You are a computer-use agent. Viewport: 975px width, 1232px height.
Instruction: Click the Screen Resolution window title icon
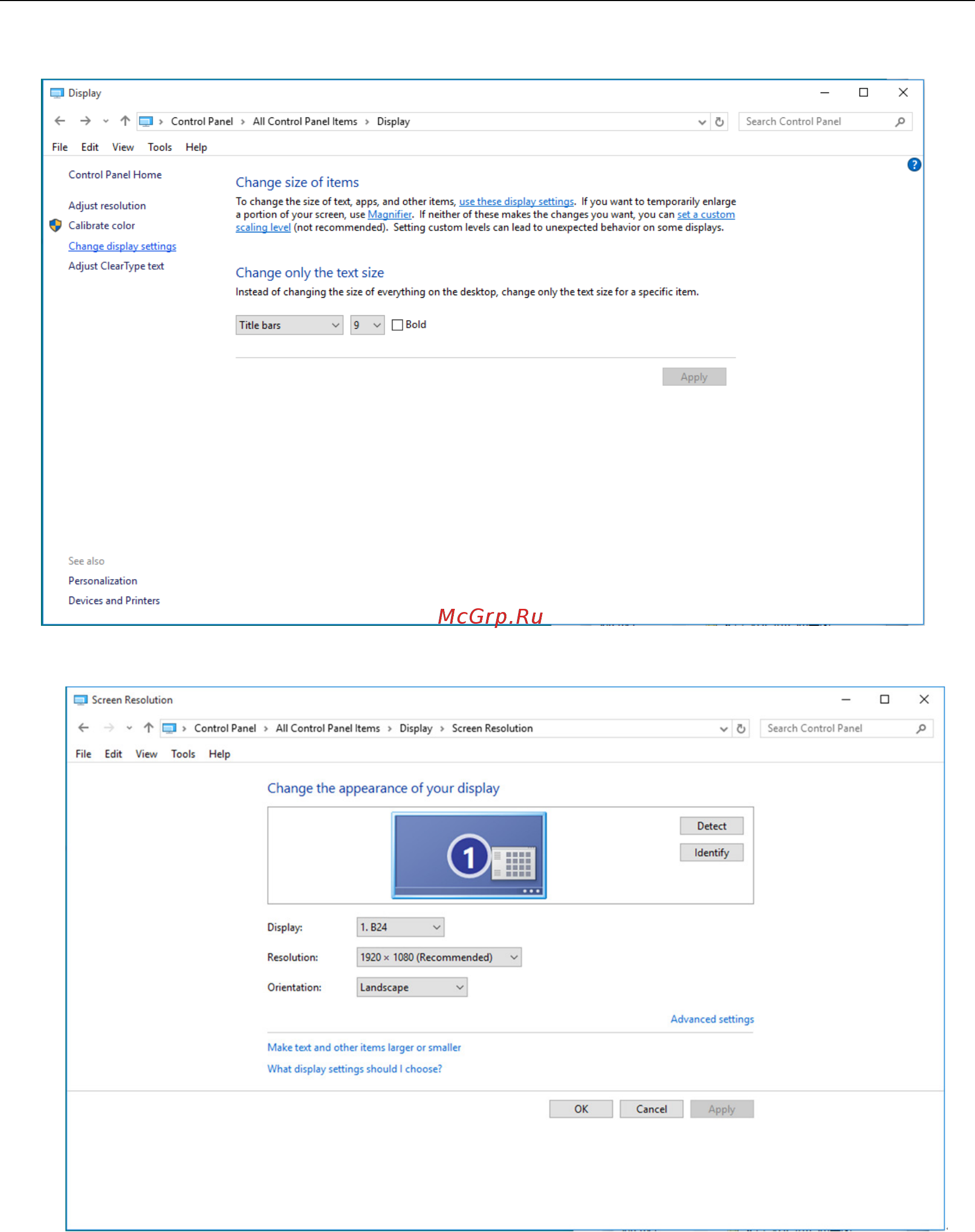click(x=80, y=700)
